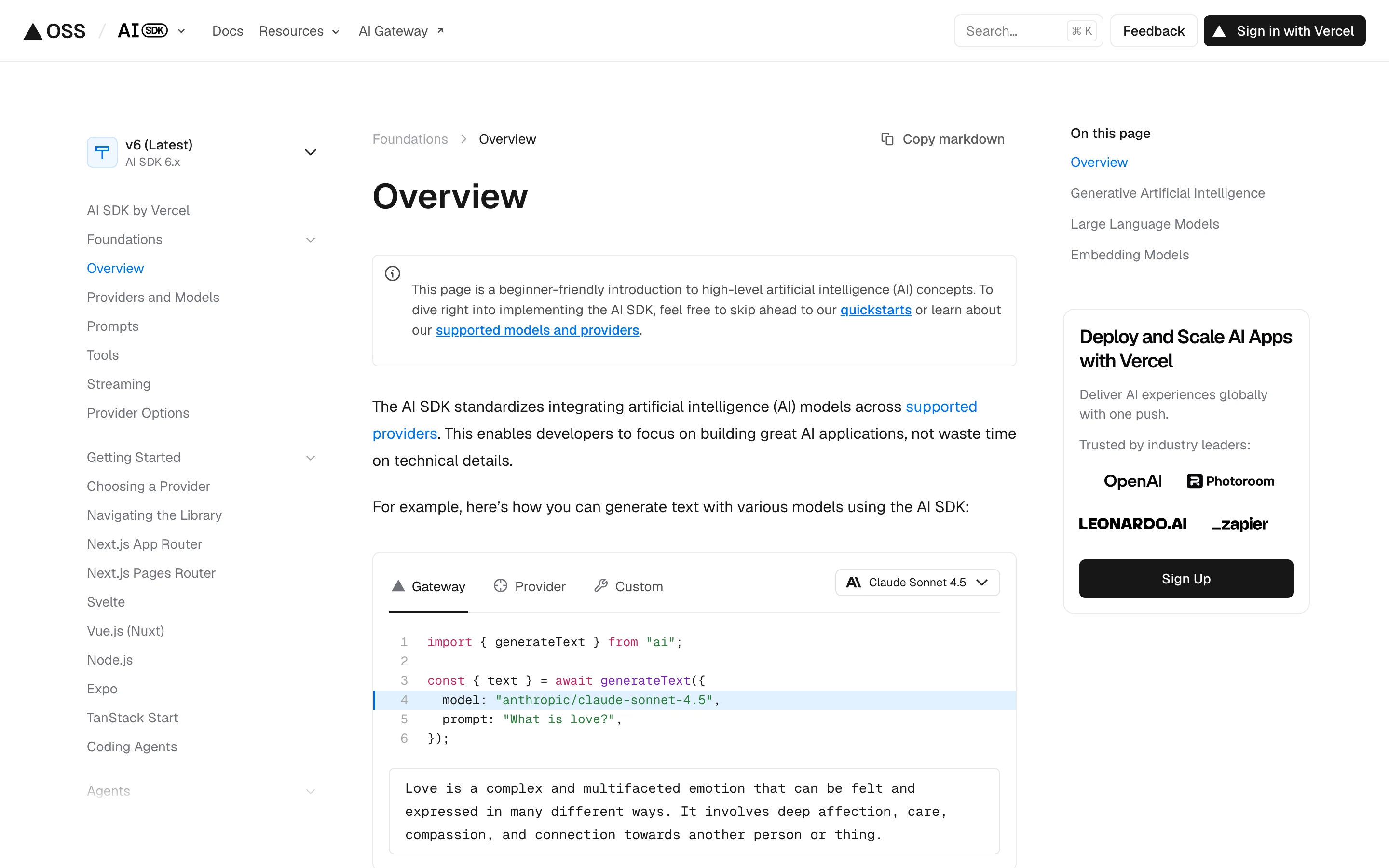Click the ⌘K keyboard shortcut badge

click(x=1081, y=31)
